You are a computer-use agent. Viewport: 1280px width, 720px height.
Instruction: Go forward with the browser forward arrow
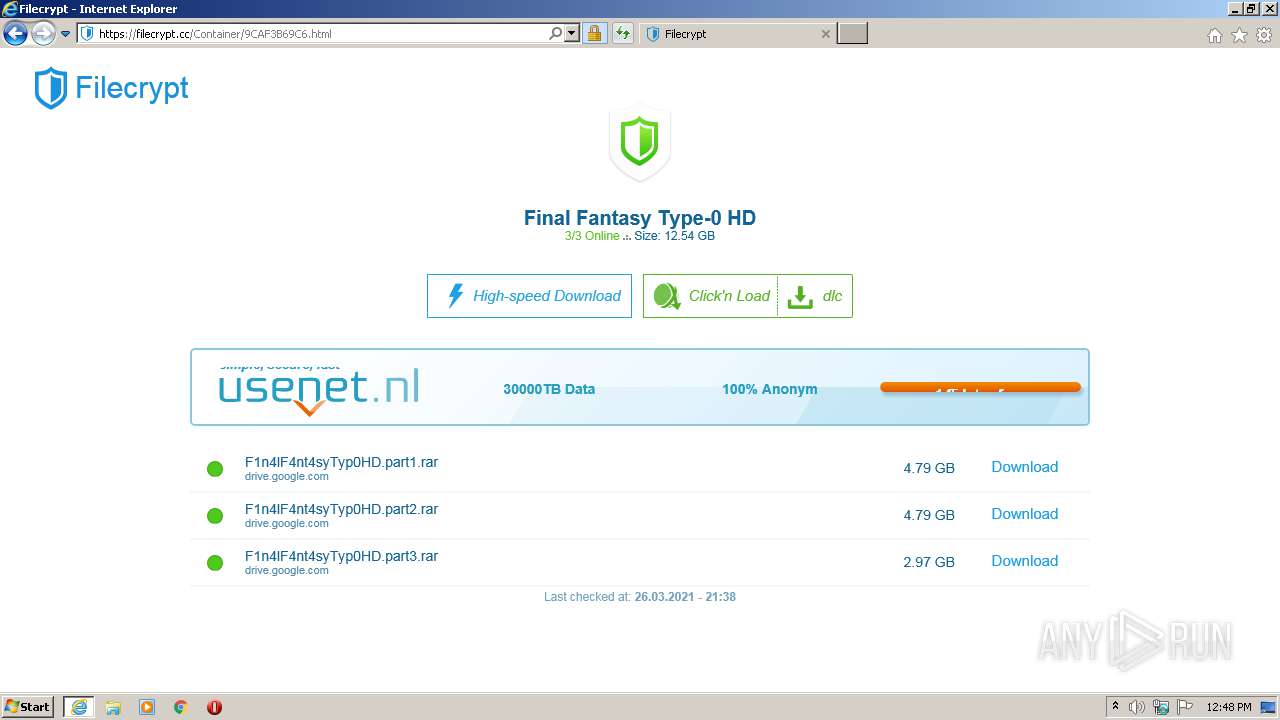tap(43, 34)
